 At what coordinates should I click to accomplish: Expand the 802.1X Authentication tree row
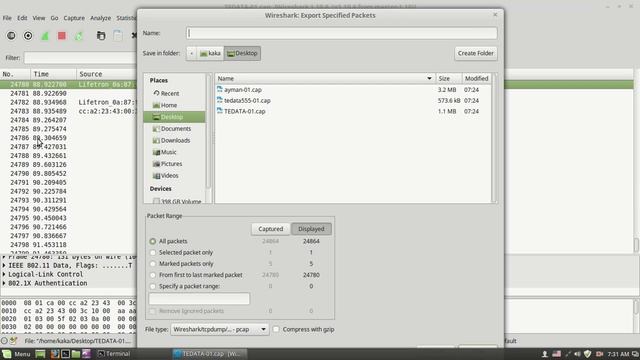(x=4, y=283)
